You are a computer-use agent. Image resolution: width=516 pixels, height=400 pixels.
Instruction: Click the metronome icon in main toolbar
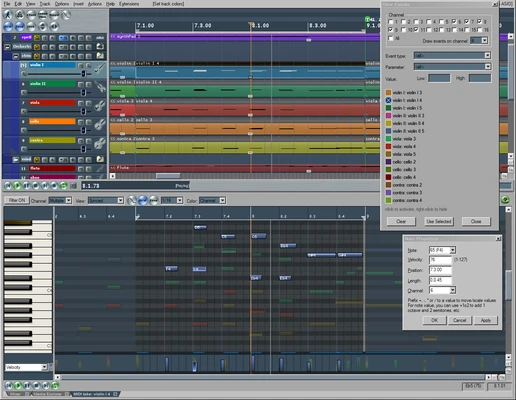[20, 15]
